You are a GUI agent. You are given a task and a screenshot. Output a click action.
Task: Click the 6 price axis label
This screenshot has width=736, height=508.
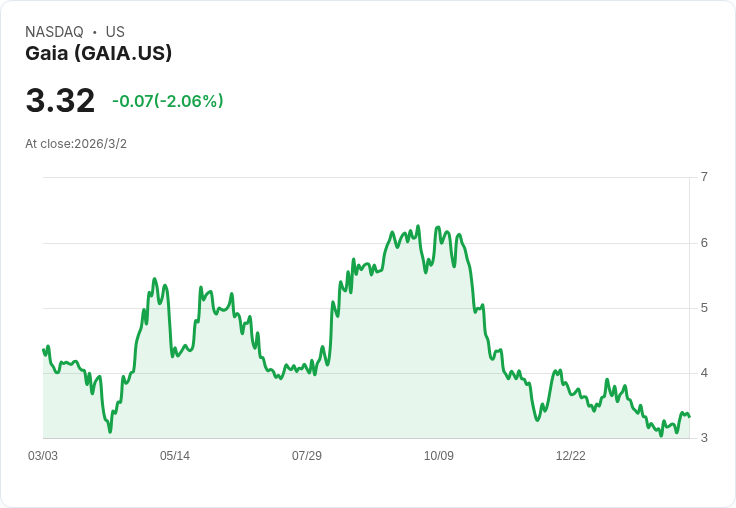(704, 243)
